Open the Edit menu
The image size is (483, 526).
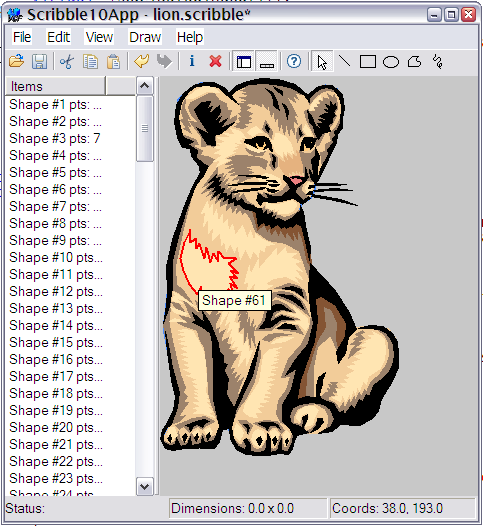click(58, 37)
